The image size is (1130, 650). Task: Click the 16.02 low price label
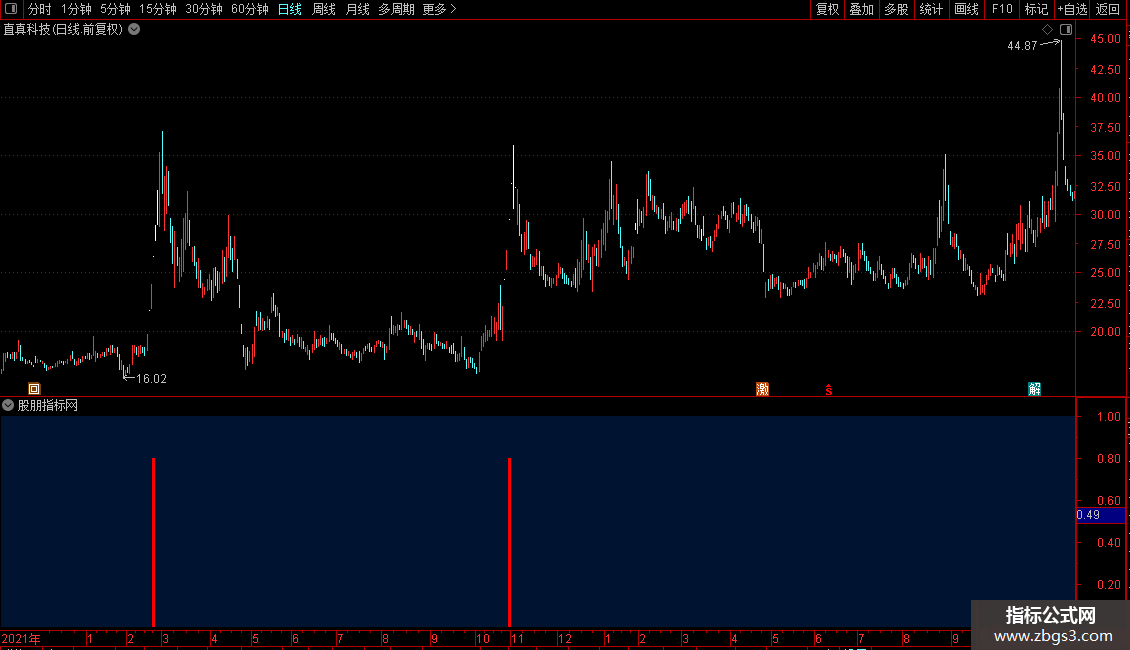151,379
